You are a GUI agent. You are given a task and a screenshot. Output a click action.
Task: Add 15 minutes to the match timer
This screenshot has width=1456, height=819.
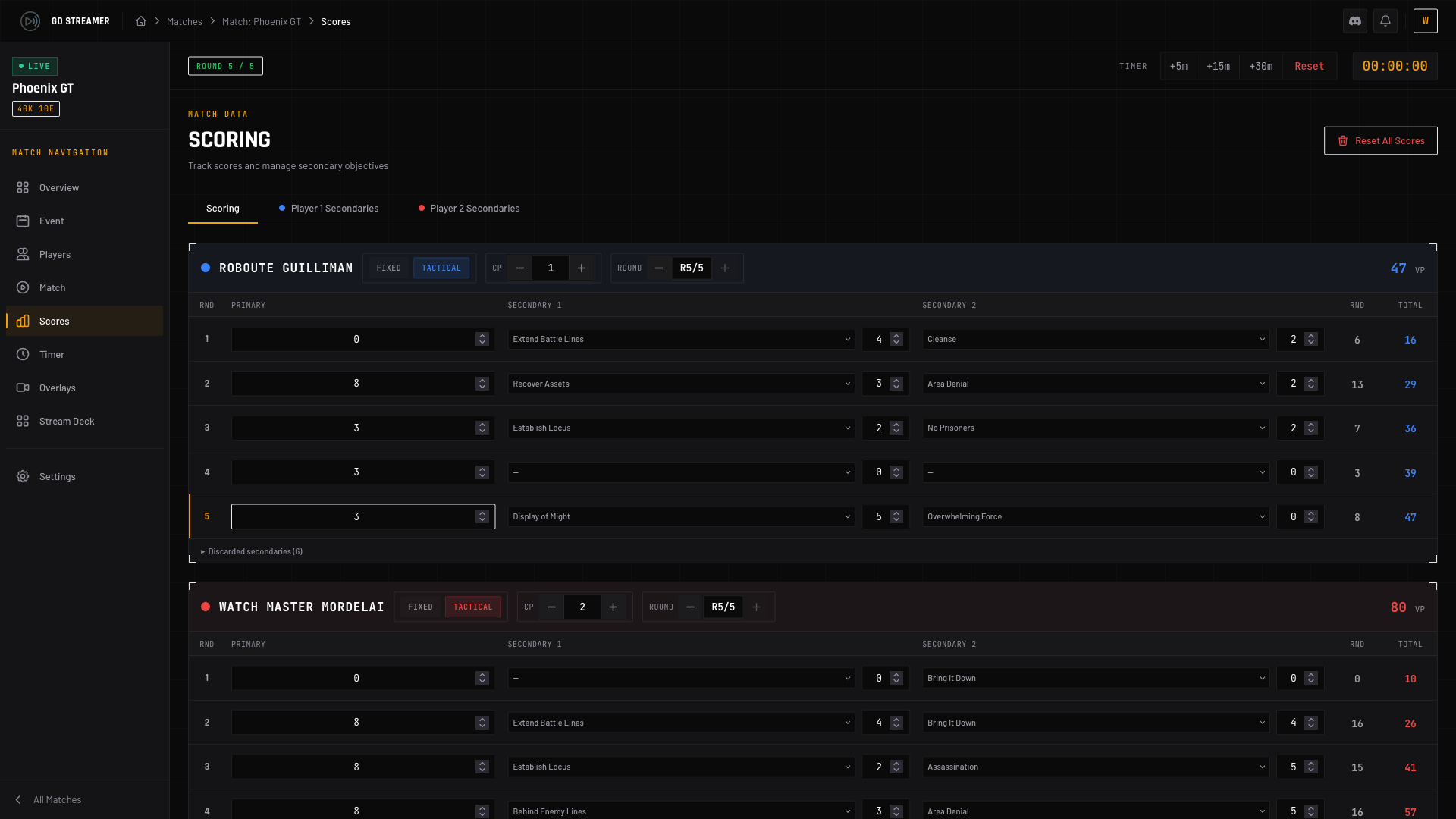click(1219, 66)
